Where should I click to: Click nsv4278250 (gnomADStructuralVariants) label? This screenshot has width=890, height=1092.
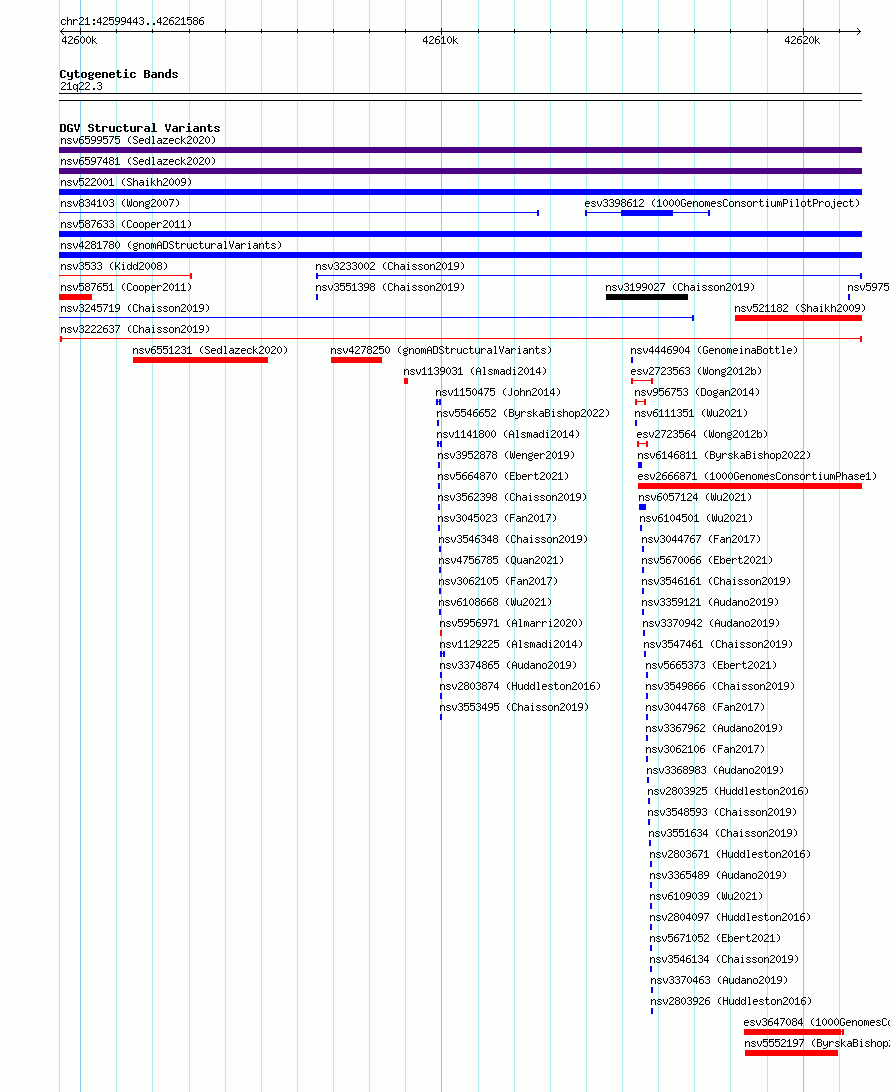coord(442,350)
